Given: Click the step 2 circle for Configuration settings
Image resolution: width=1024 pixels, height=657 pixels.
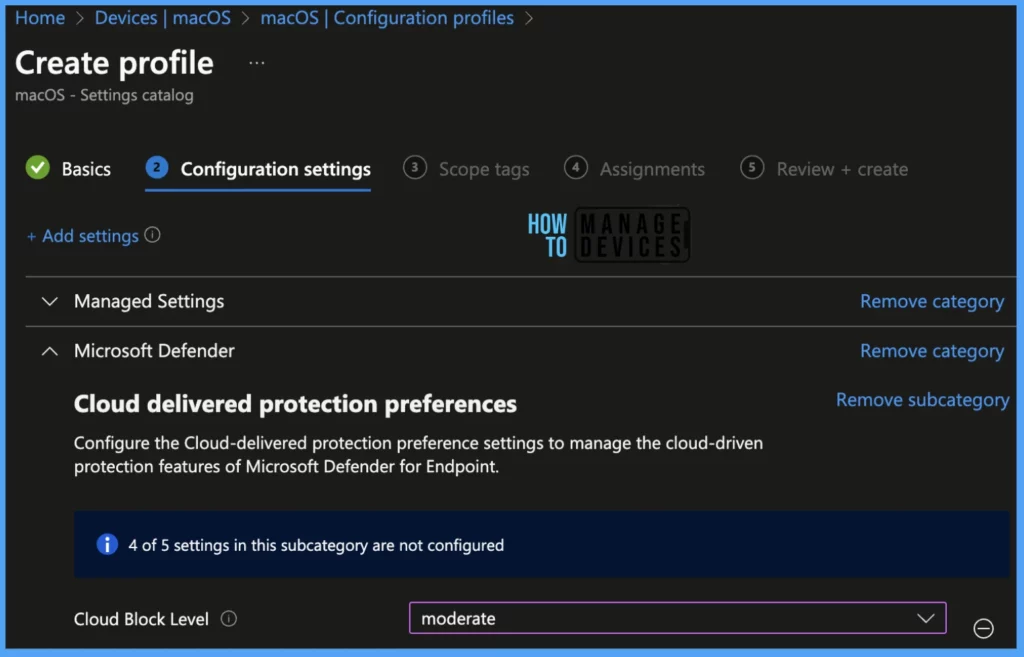Looking at the screenshot, I should point(157,167).
